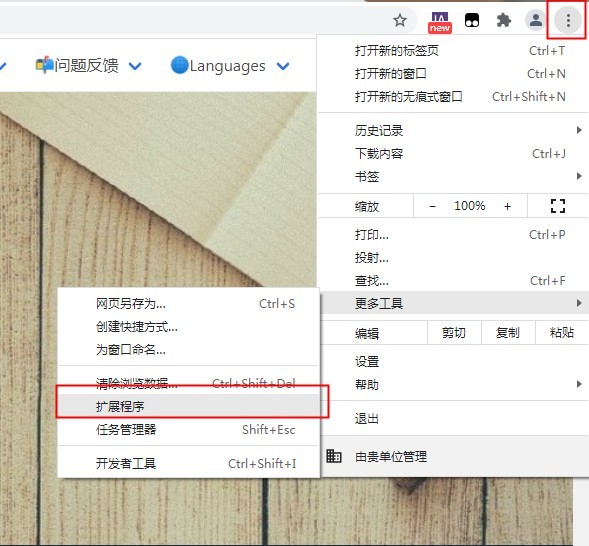This screenshot has width=589, height=546.
Task: Open a new tab via 打开新的标签页
Action: (453, 51)
